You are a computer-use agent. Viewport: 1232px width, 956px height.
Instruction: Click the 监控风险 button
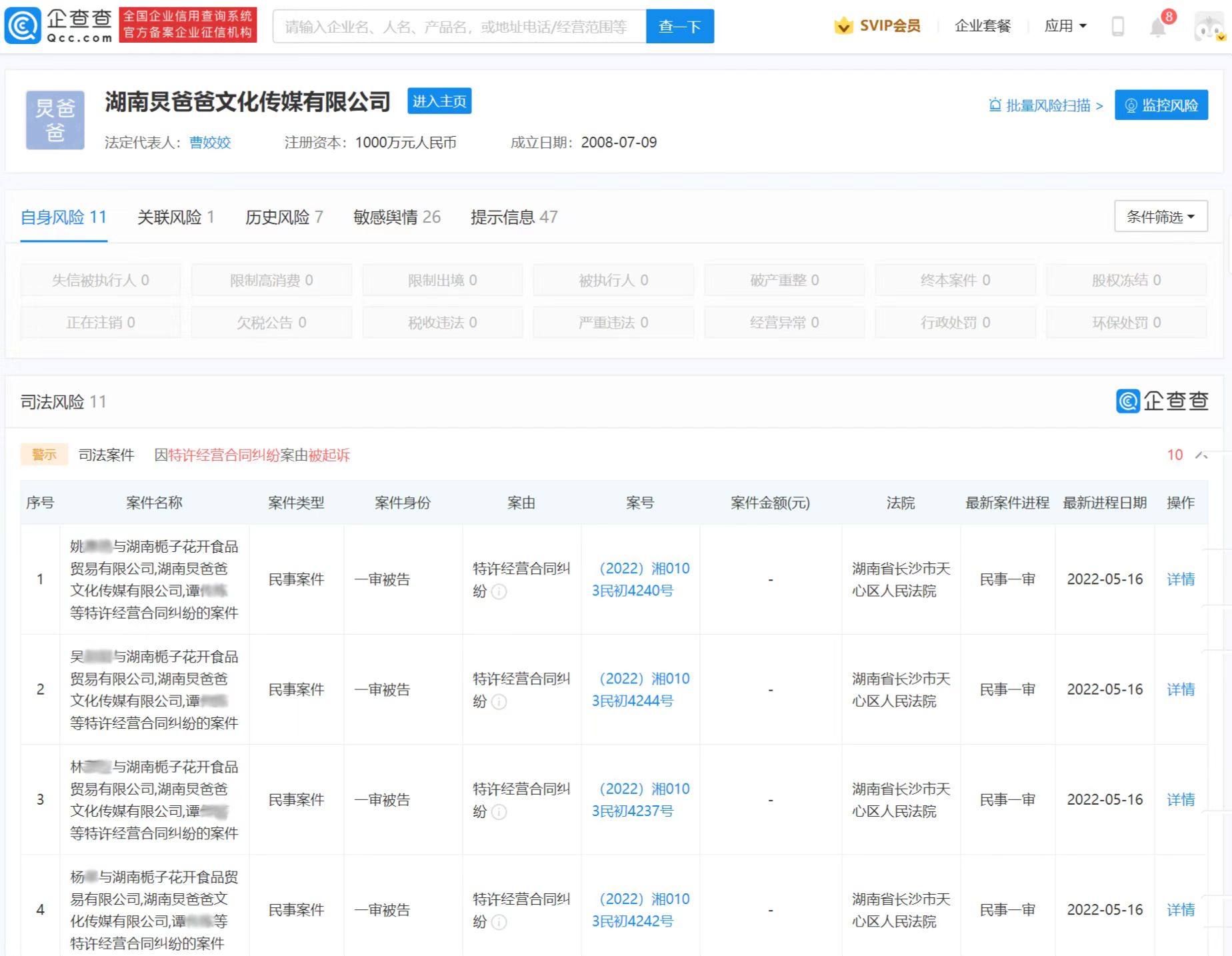pyautogui.click(x=1161, y=105)
